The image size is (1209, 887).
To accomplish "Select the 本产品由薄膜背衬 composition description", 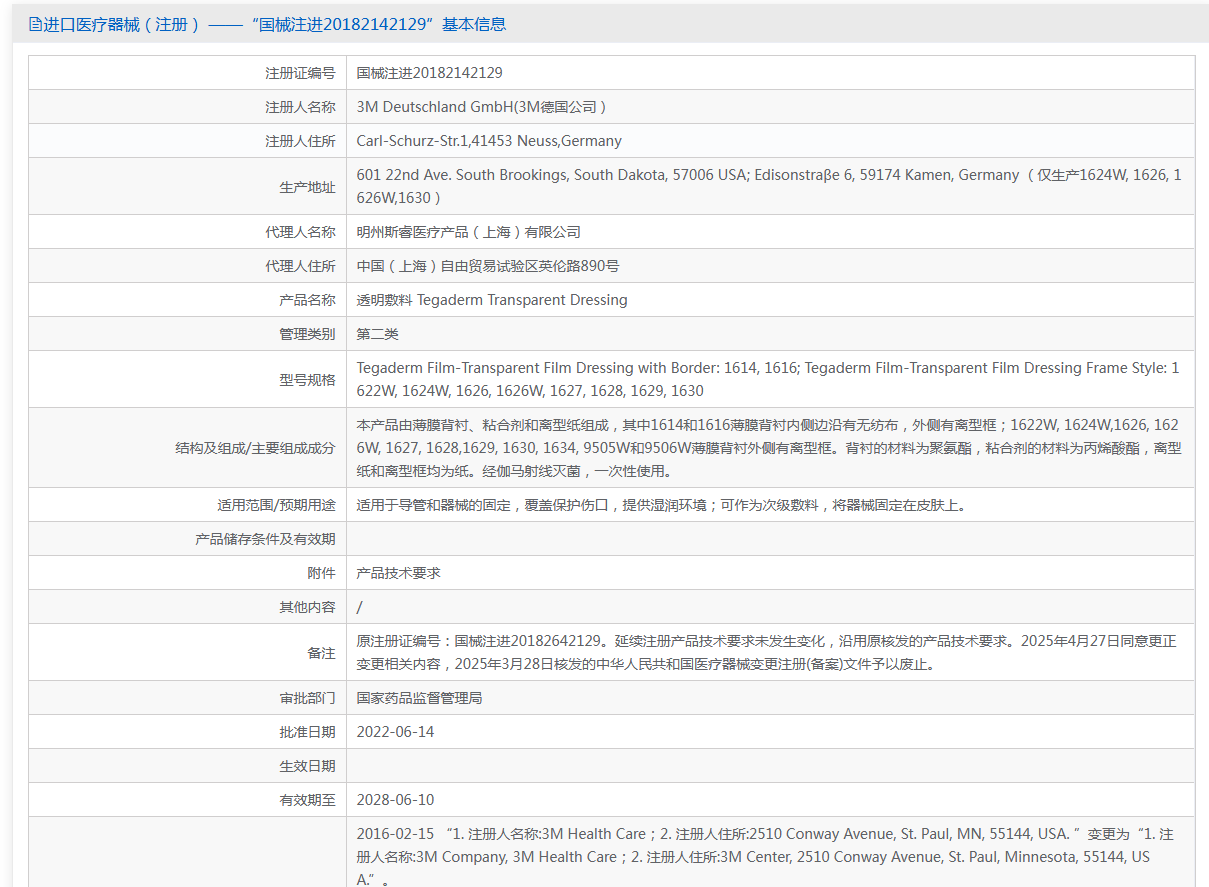I will coord(769,448).
